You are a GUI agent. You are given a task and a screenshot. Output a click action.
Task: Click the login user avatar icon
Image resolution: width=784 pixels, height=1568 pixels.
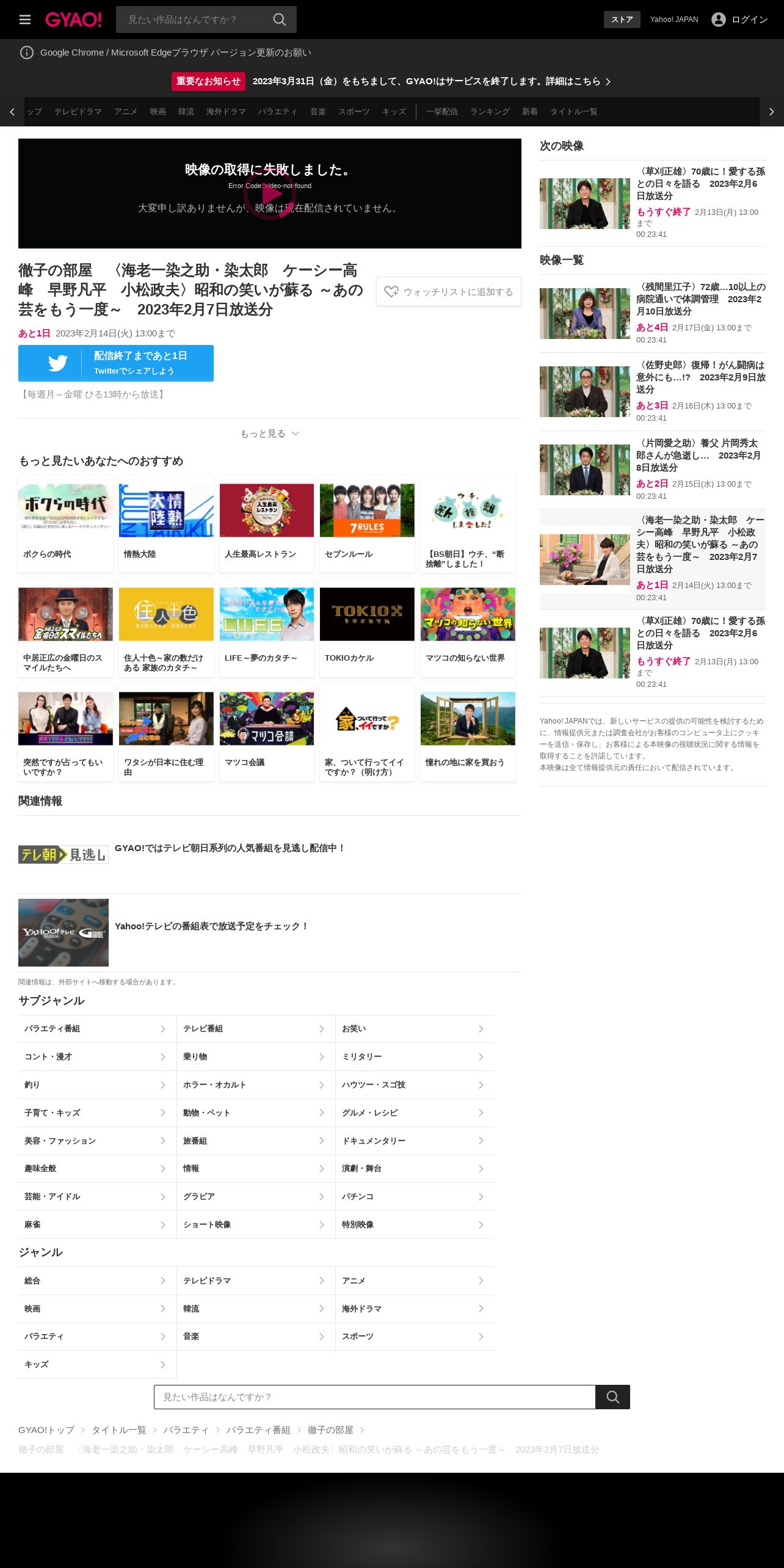point(719,20)
